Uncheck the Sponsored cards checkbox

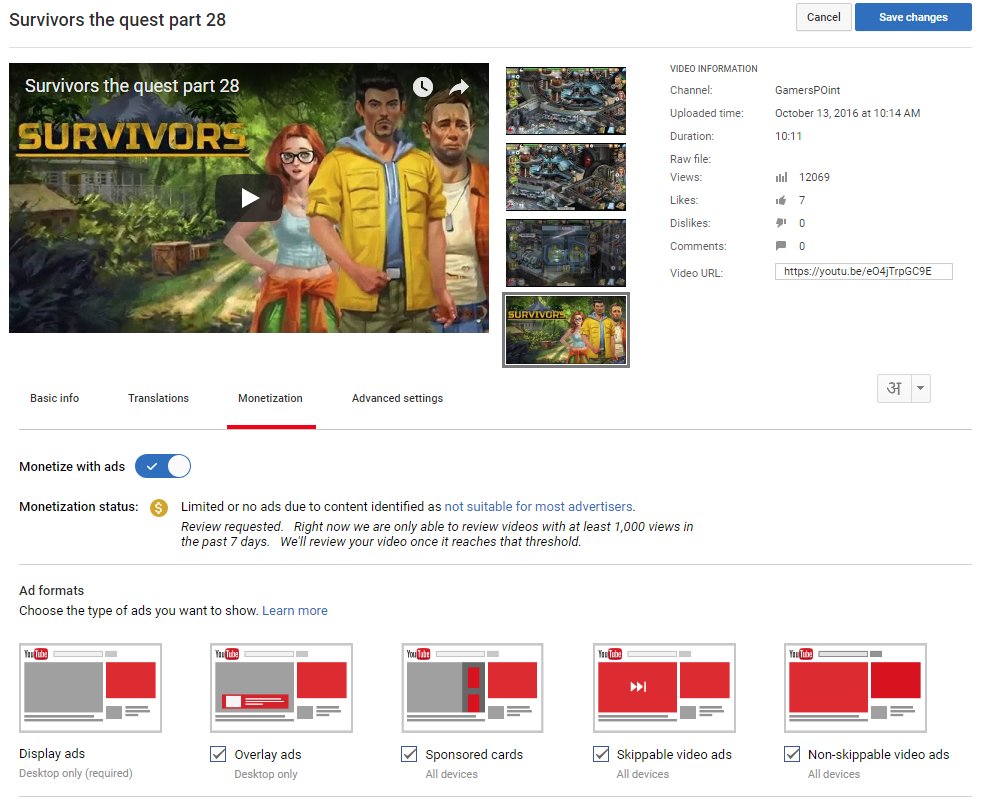click(x=409, y=754)
